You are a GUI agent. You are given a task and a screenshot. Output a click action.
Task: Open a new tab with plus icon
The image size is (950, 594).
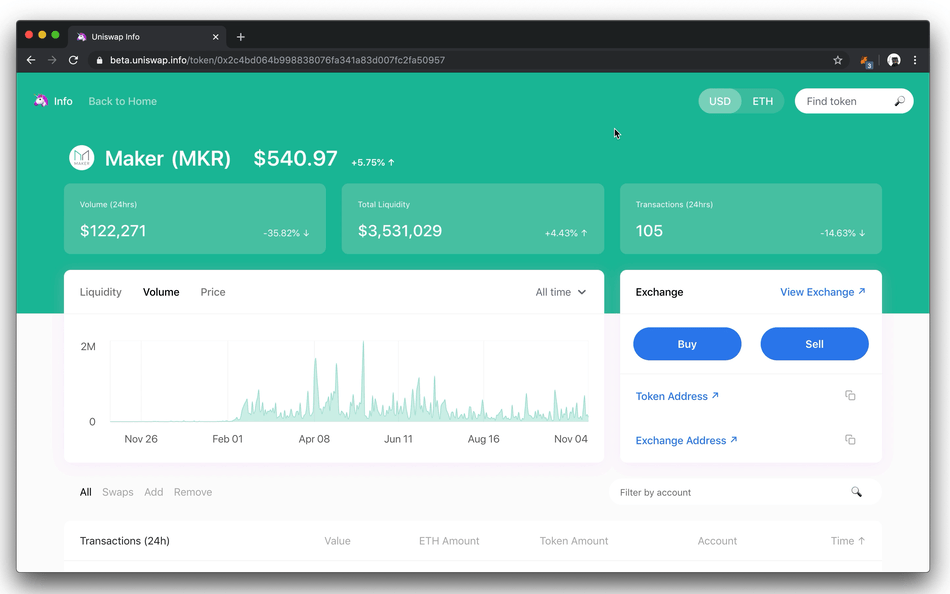241,37
